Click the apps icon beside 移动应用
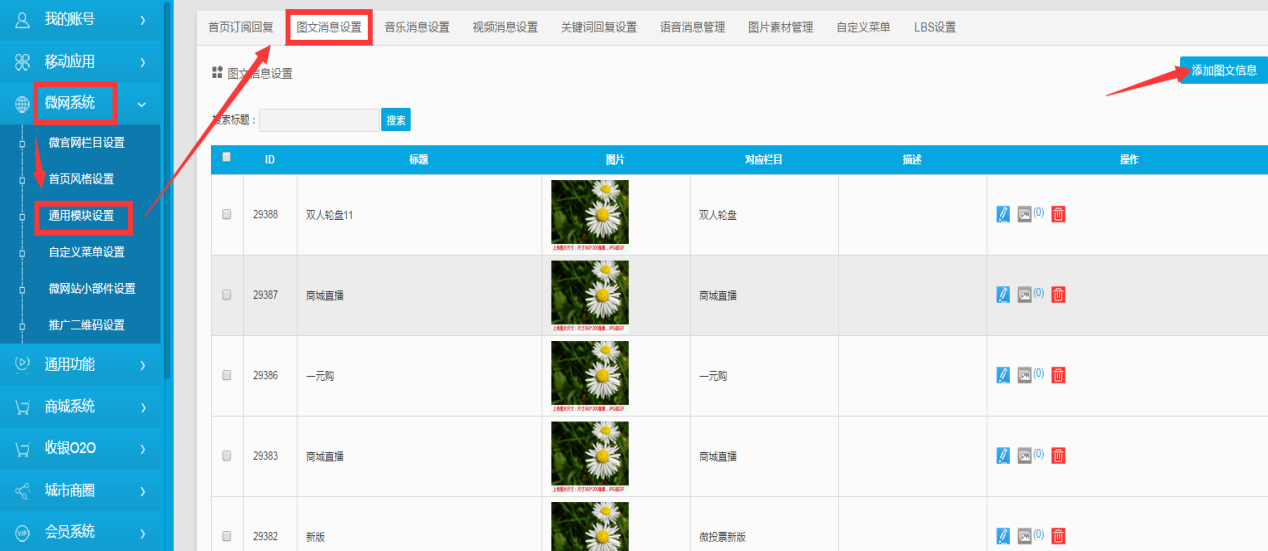The image size is (1268, 551). click(x=22, y=62)
